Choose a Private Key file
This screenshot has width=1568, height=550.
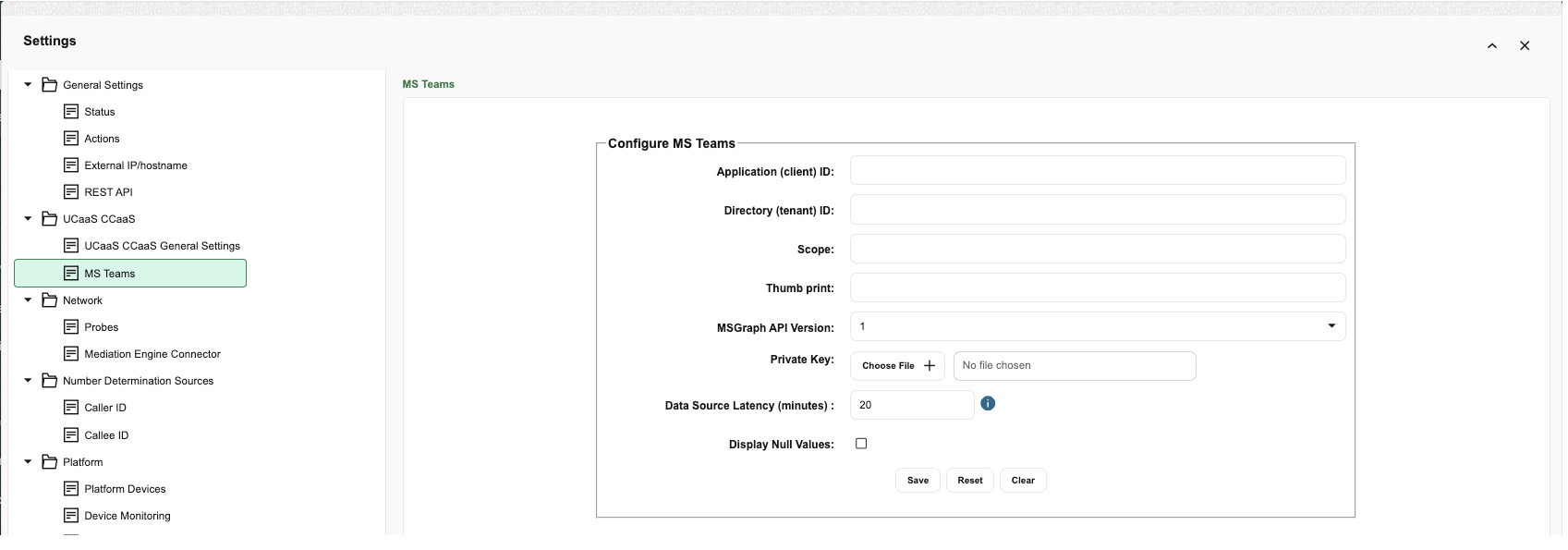[897, 365]
